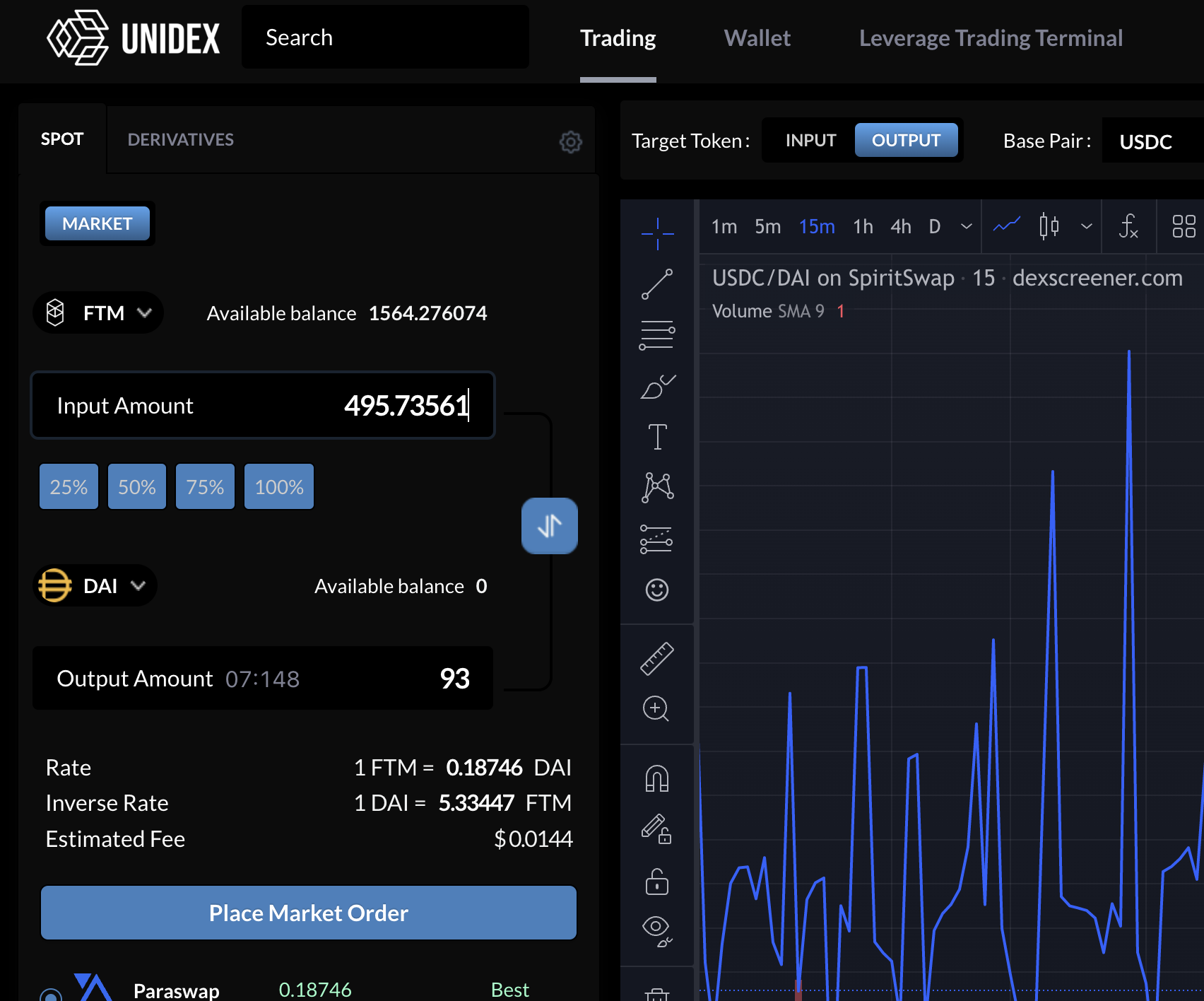This screenshot has width=1204, height=1001.
Task: Select the ruler measure tool
Action: 657,658
